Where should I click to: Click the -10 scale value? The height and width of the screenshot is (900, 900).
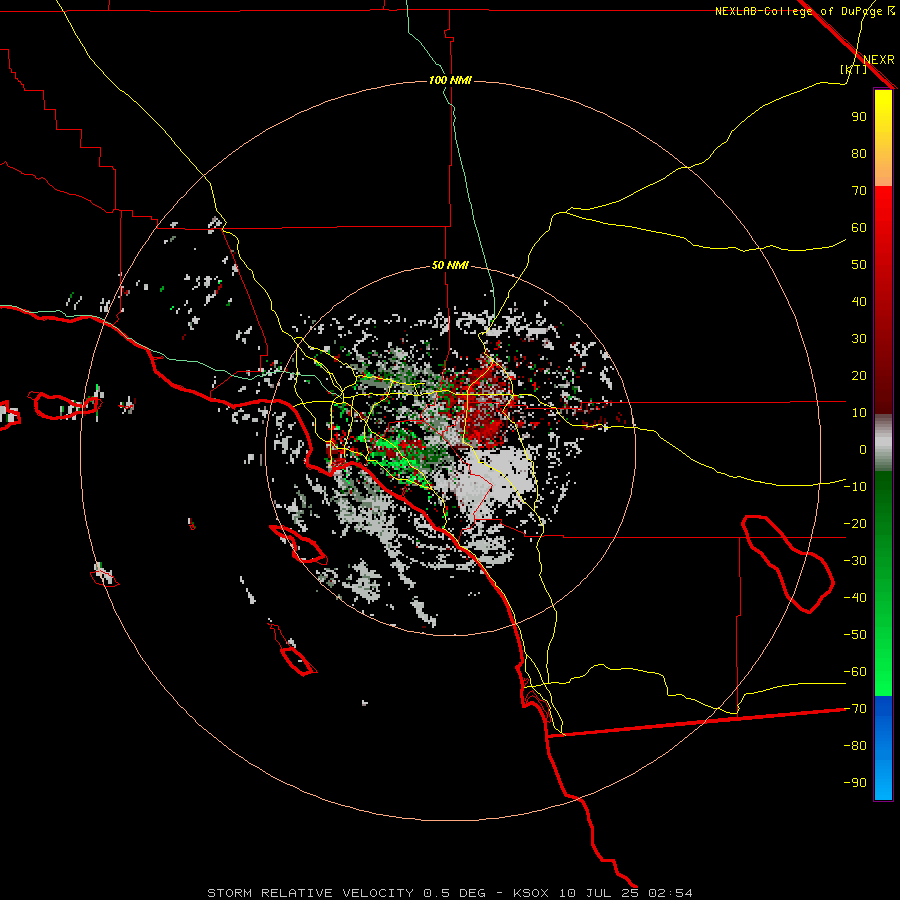tap(855, 487)
